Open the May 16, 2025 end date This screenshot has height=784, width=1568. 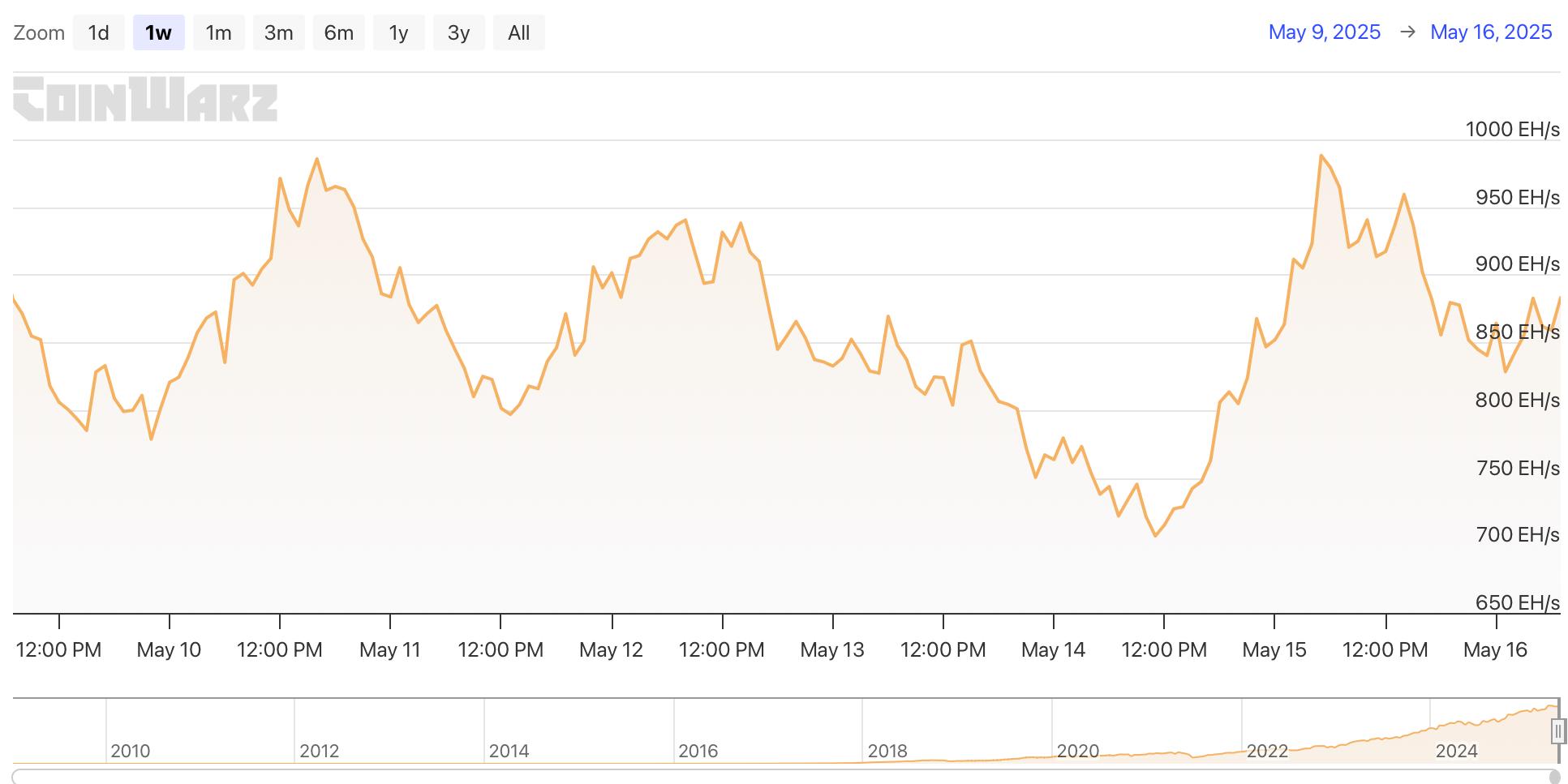click(1491, 32)
